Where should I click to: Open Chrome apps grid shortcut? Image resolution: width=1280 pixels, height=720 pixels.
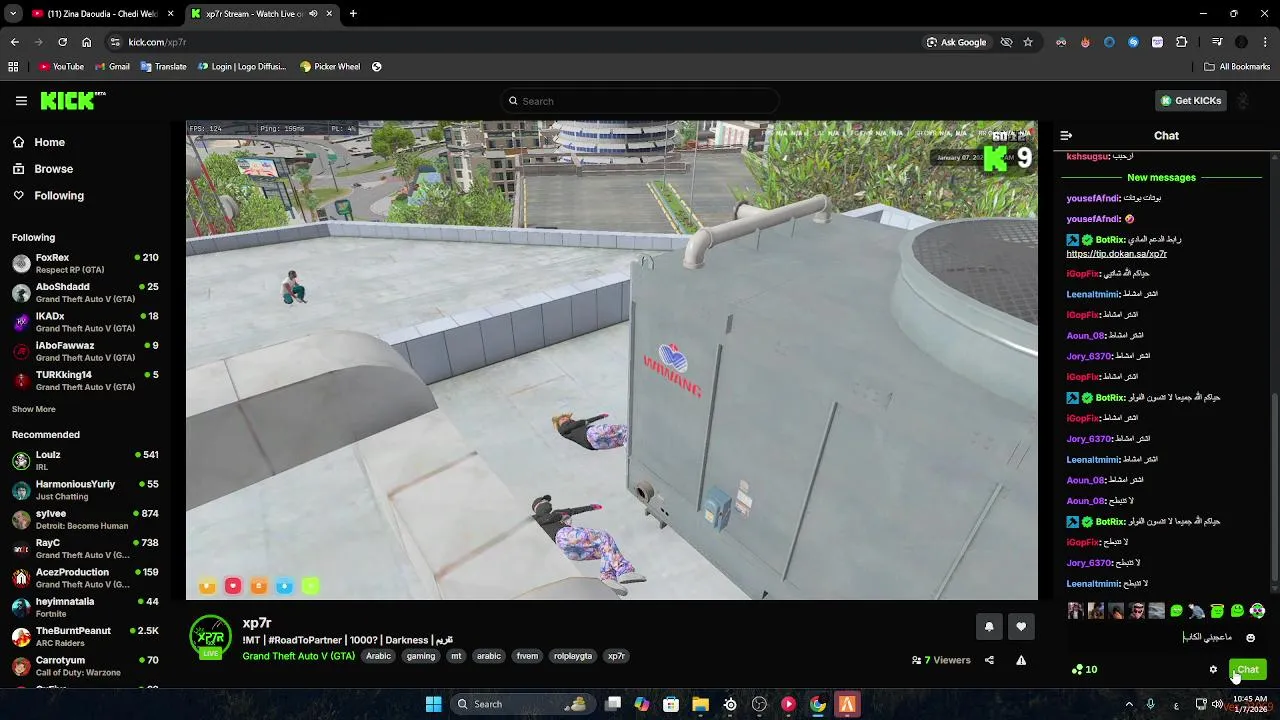tap(13, 67)
